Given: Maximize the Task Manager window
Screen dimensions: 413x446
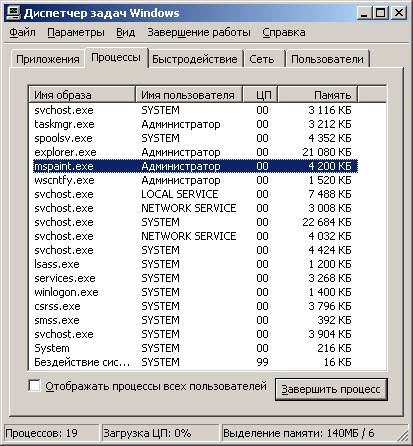Looking at the screenshot, I should [x=380, y=13].
